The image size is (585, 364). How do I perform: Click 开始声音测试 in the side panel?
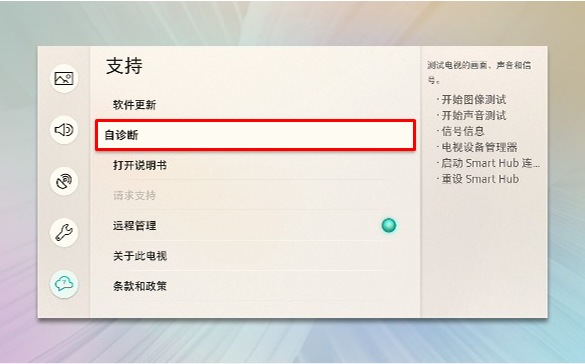pyautogui.click(x=473, y=116)
